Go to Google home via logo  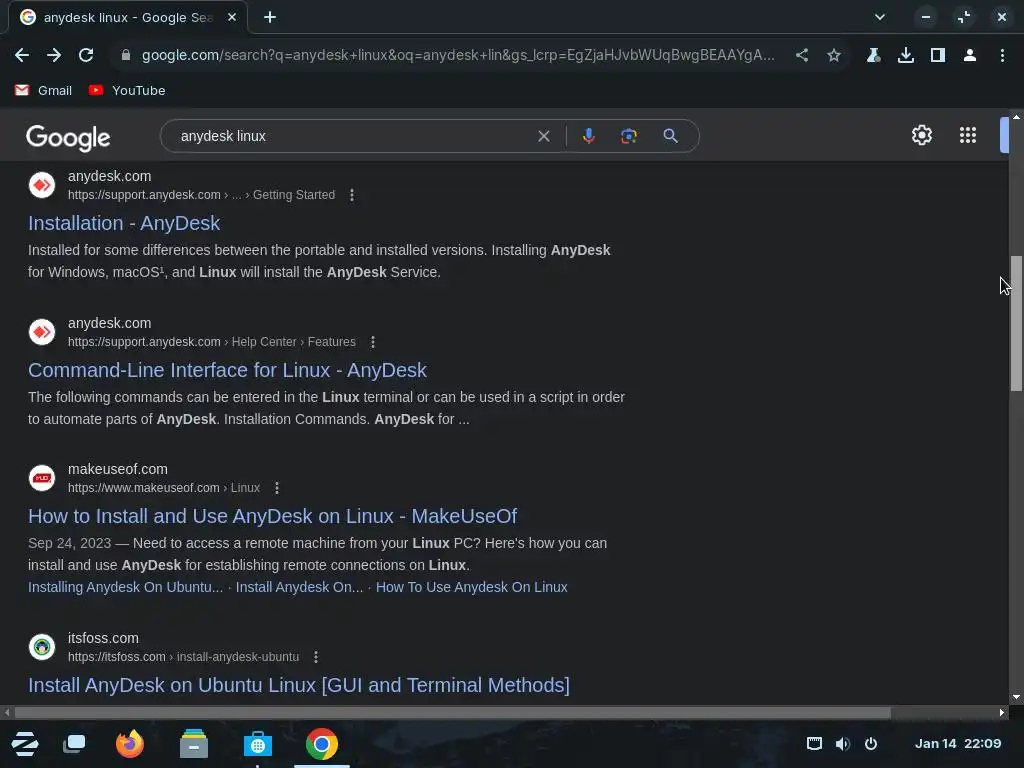click(x=68, y=137)
